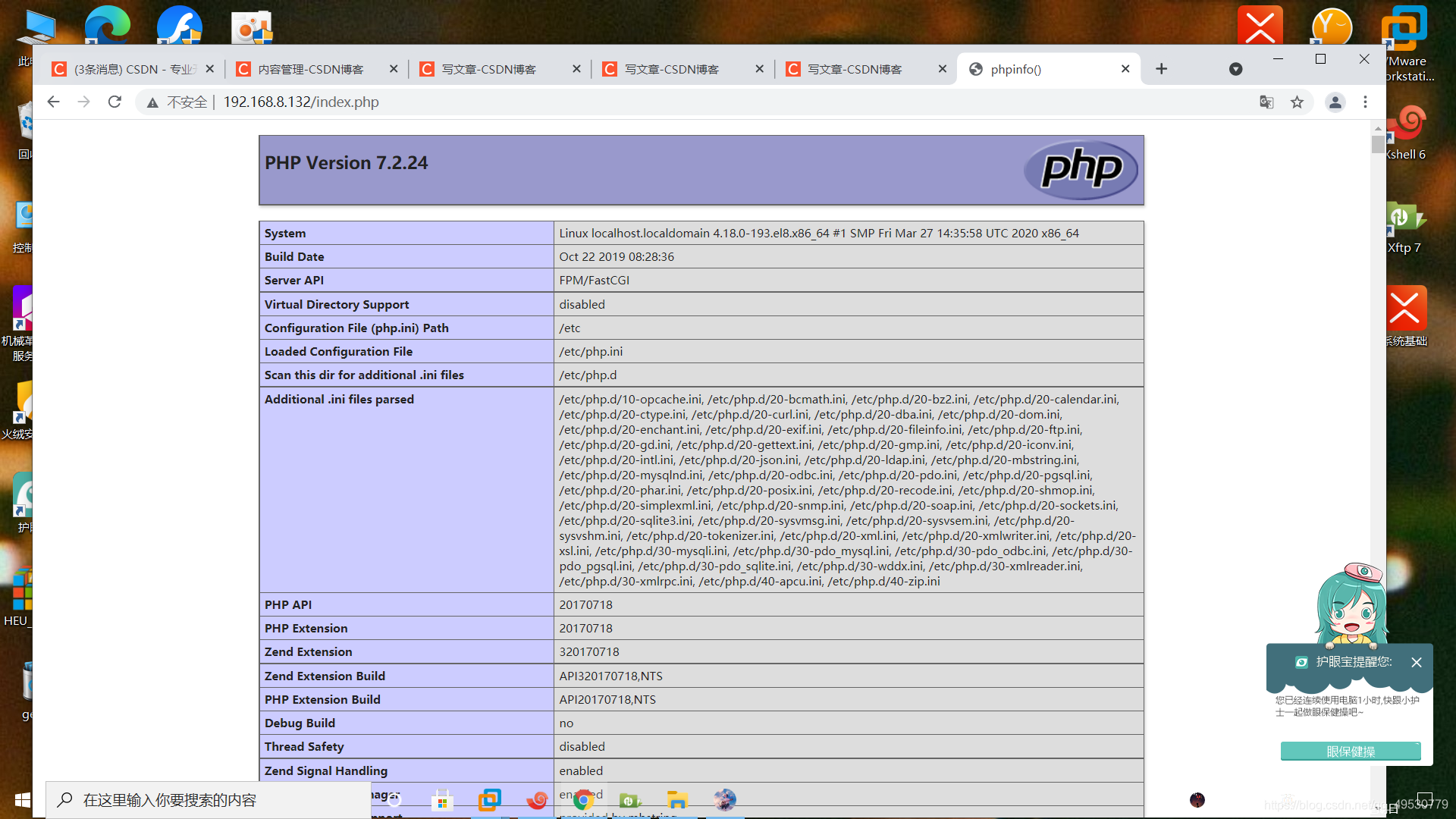The width and height of the screenshot is (1456, 819).
Task: Expand the tab search dropdown
Action: click(x=1235, y=69)
